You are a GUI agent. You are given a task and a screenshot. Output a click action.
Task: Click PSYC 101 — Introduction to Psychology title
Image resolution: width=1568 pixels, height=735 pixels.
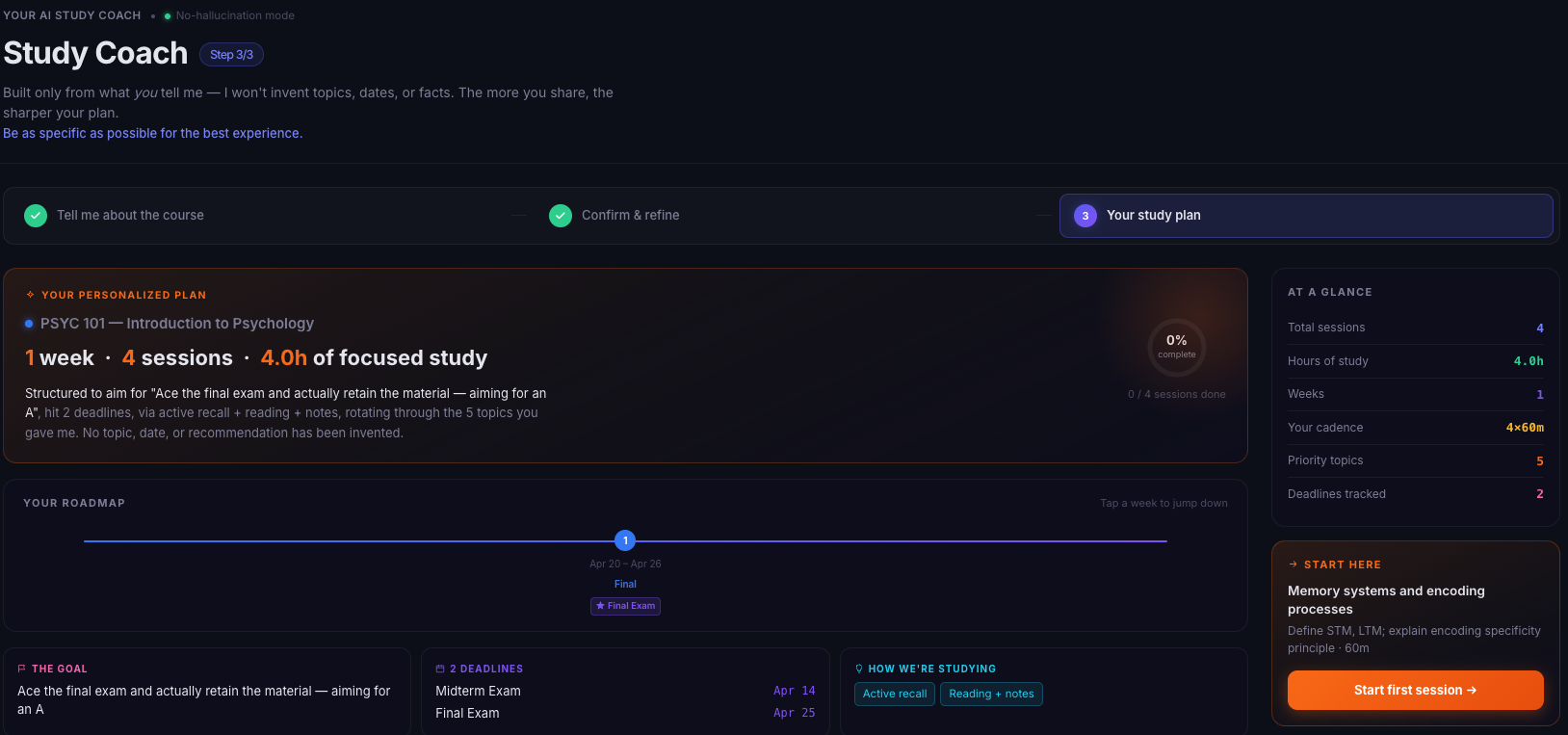pos(177,324)
